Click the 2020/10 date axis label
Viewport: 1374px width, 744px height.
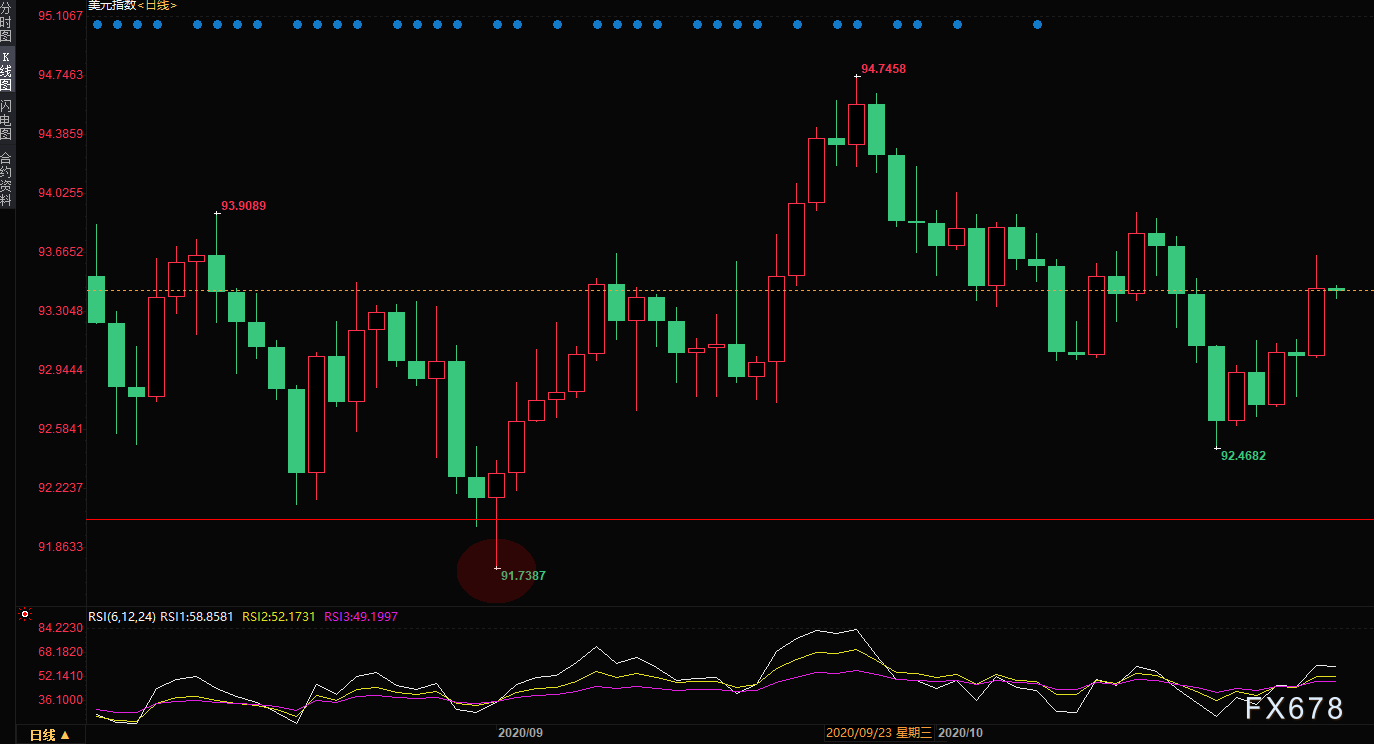click(962, 733)
